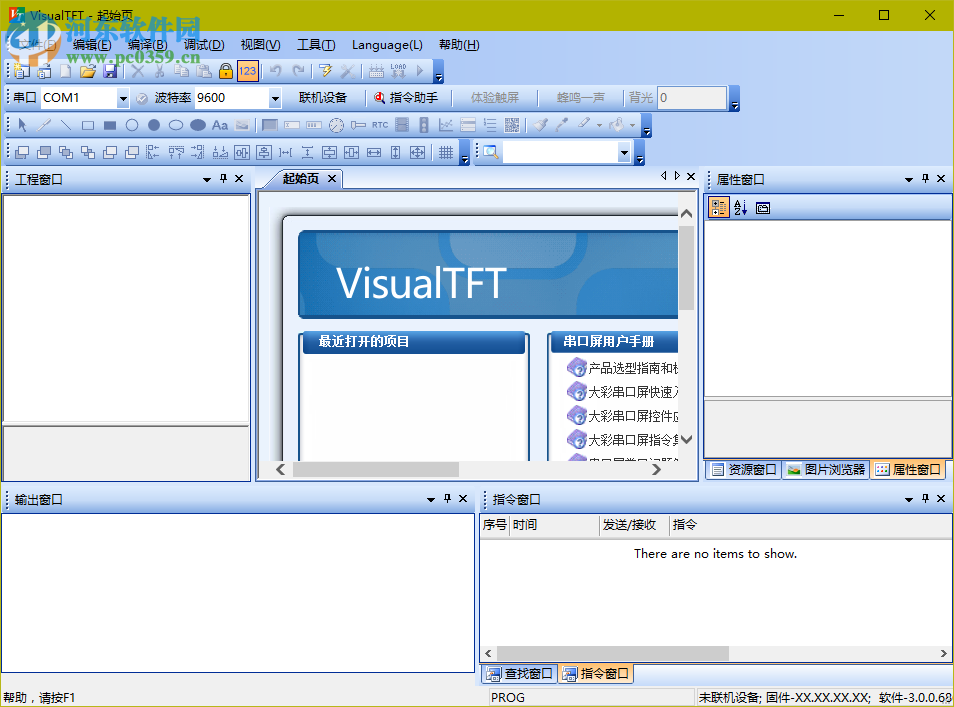Open the 波特率 9600 baud rate dropdown
The height and width of the screenshot is (707, 954).
tap(276, 97)
